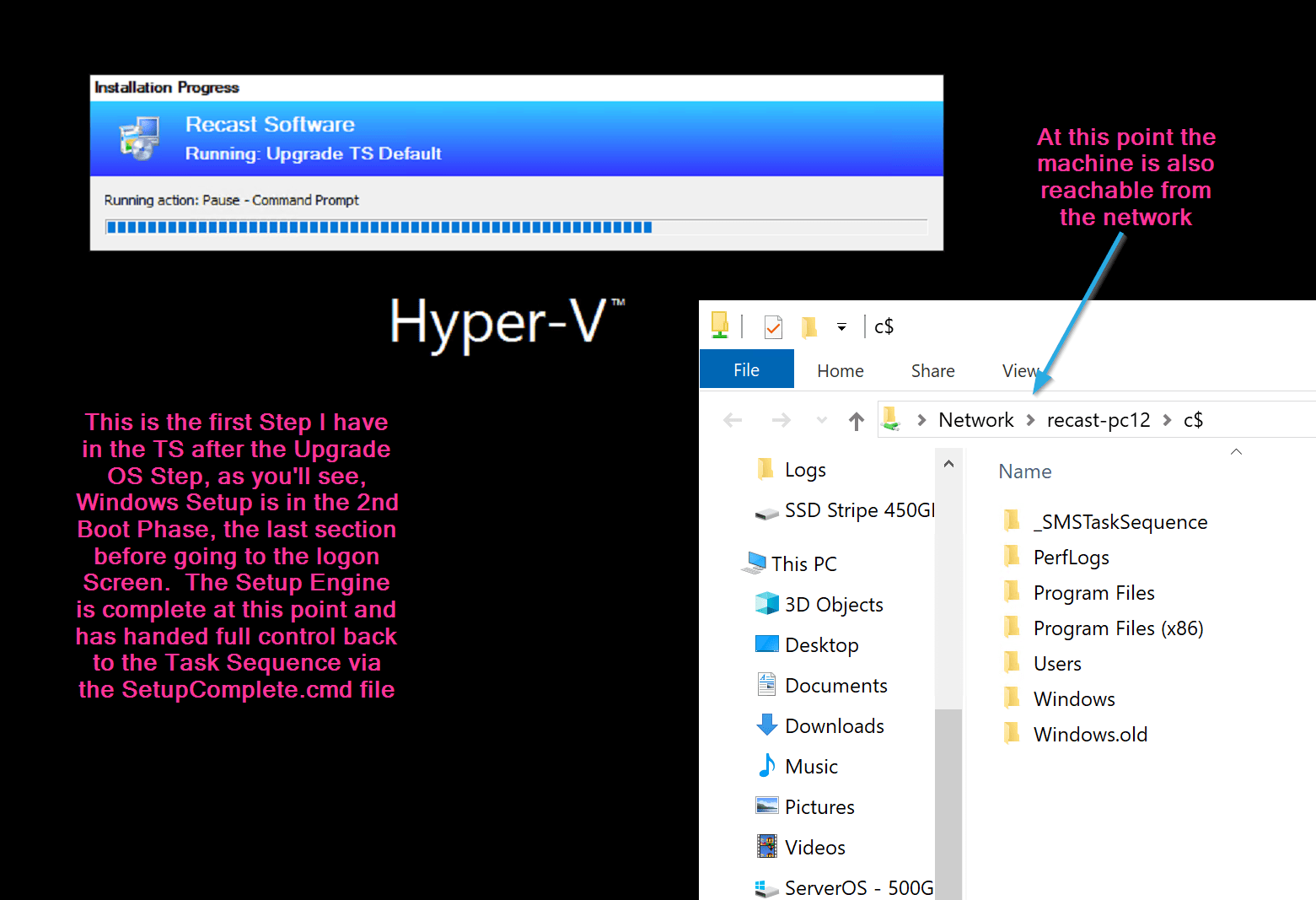Open the recent locations dropdown chevron
The height and width of the screenshot is (900, 1316).
[822, 420]
